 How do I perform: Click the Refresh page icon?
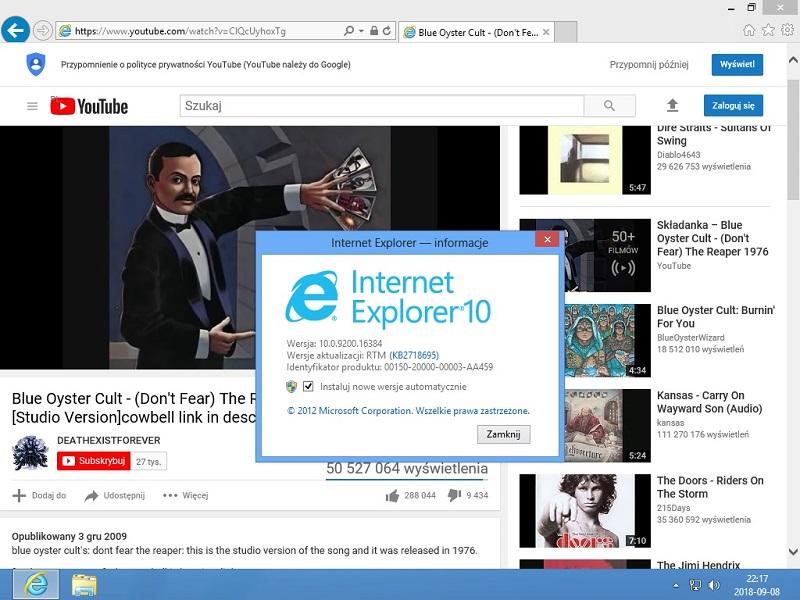tap(387, 31)
